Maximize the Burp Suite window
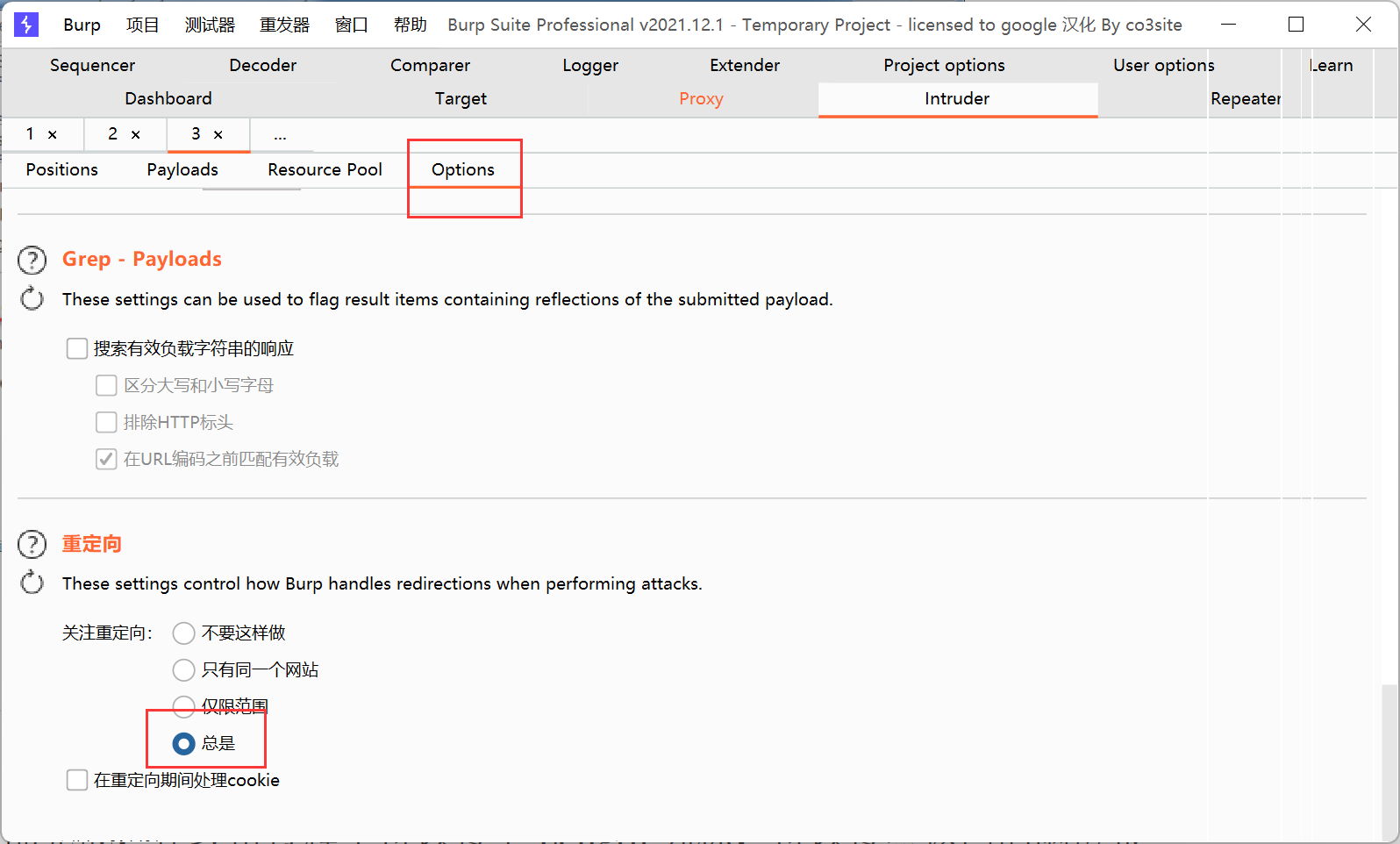Image resolution: width=1400 pixels, height=844 pixels. click(x=1296, y=25)
